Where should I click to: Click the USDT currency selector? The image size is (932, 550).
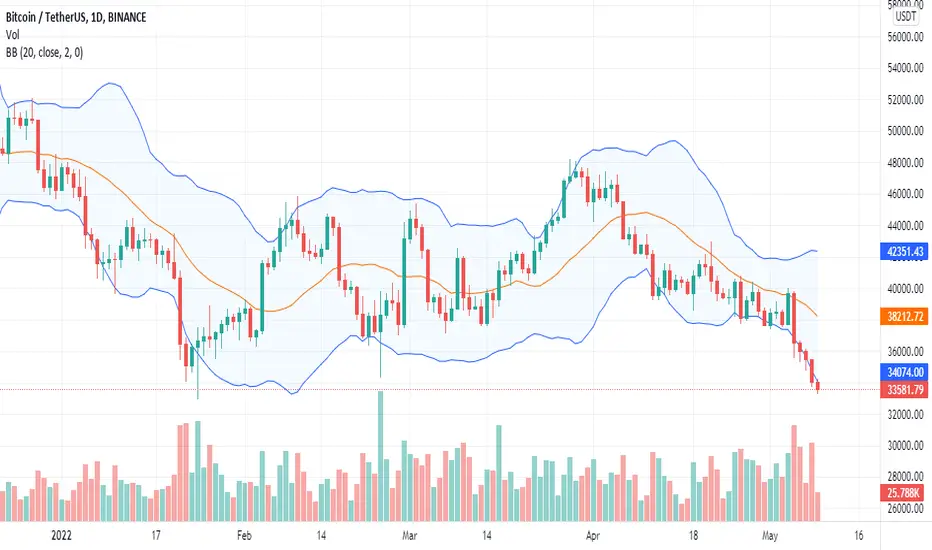pos(906,17)
